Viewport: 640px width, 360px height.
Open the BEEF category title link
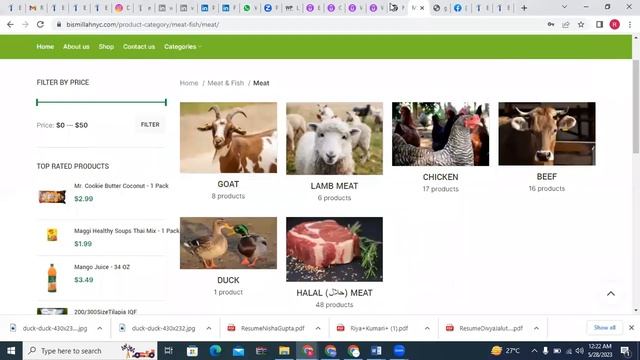(x=547, y=176)
